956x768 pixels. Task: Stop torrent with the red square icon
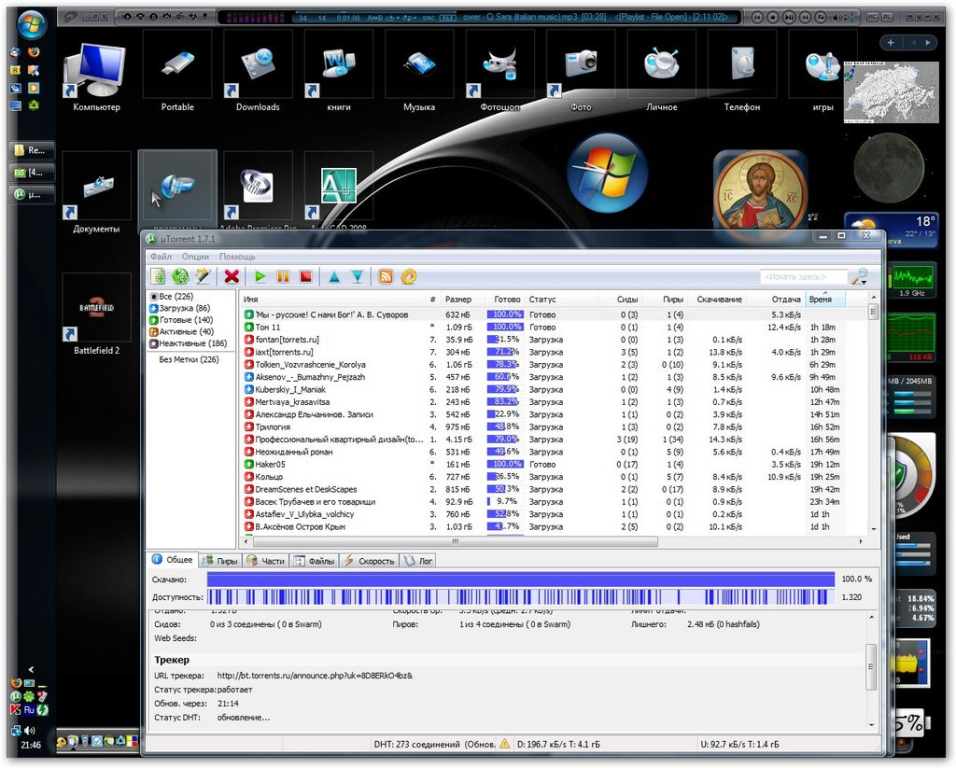306,276
